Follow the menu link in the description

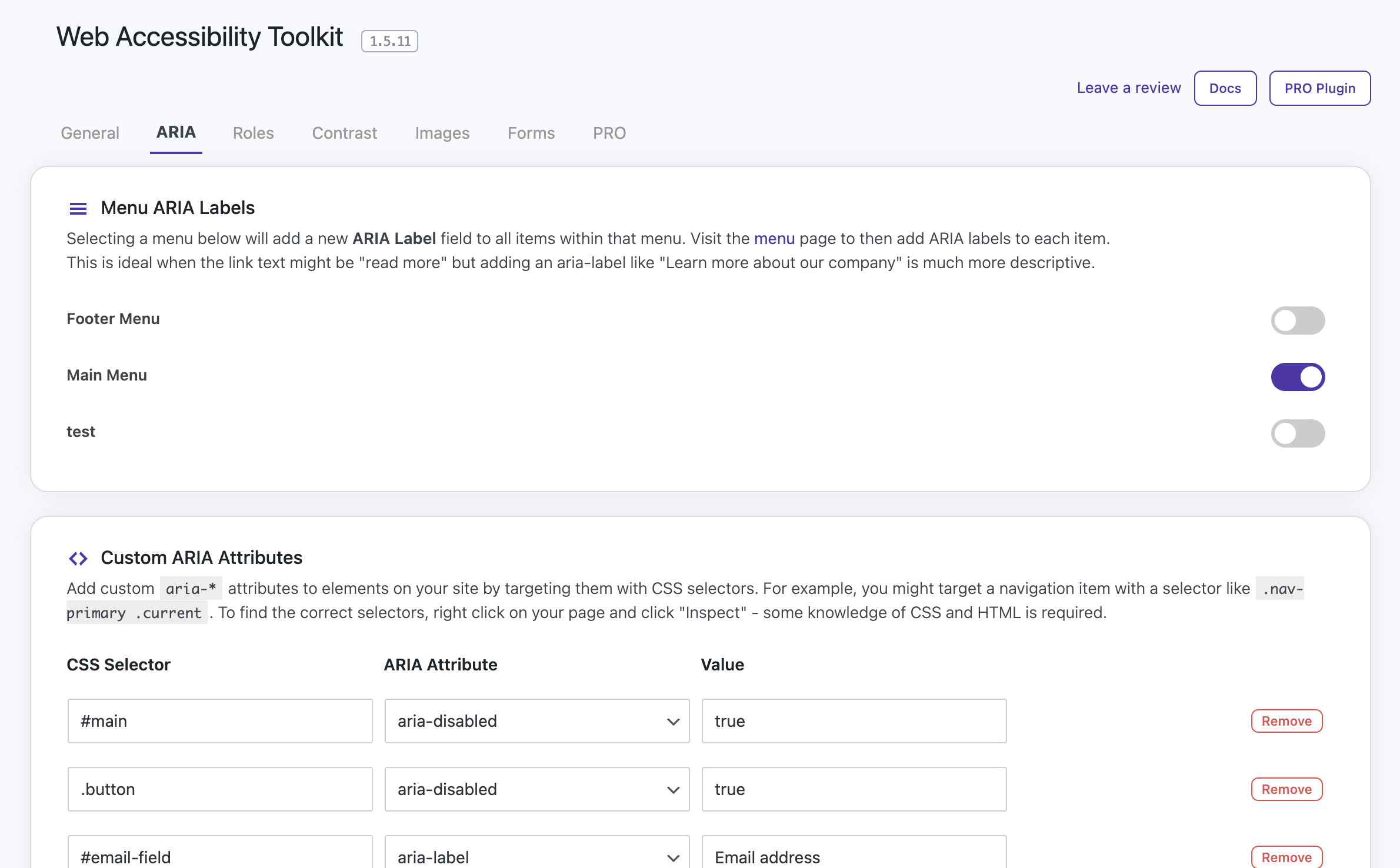774,238
